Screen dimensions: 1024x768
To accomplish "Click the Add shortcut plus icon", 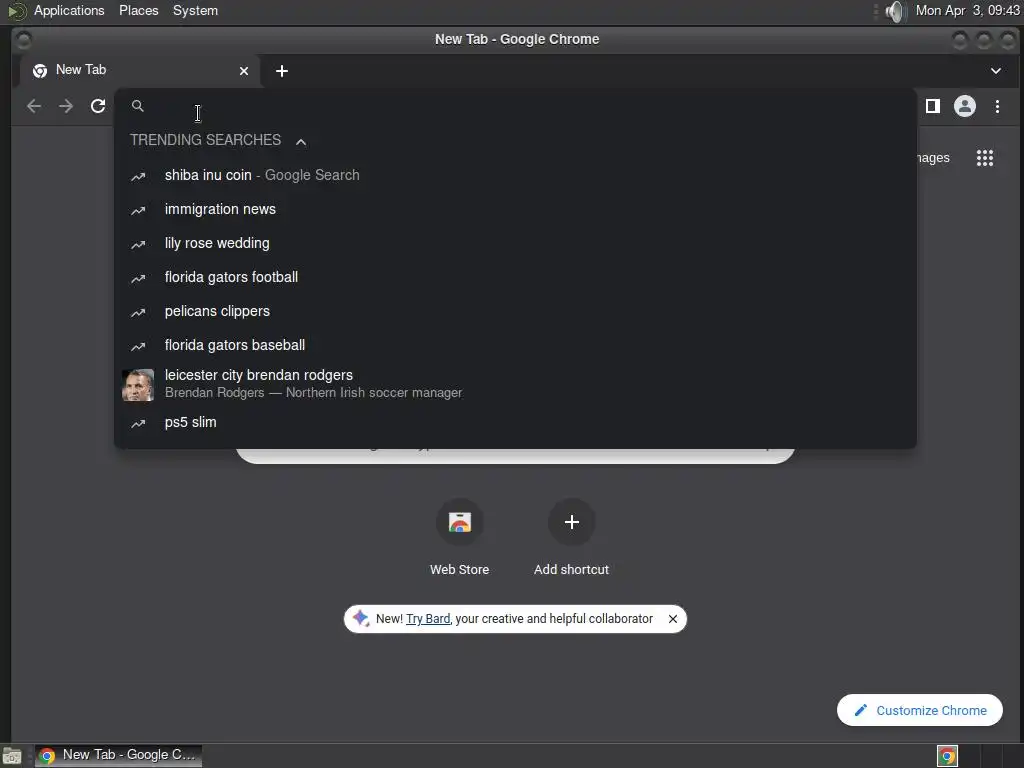I will pos(571,522).
